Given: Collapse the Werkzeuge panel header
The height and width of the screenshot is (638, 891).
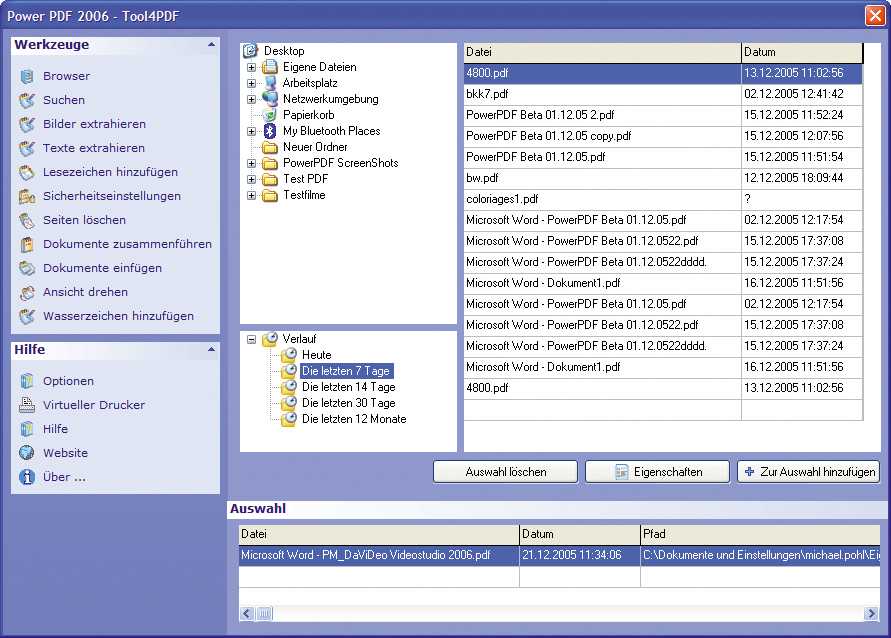Looking at the screenshot, I should pos(211,45).
